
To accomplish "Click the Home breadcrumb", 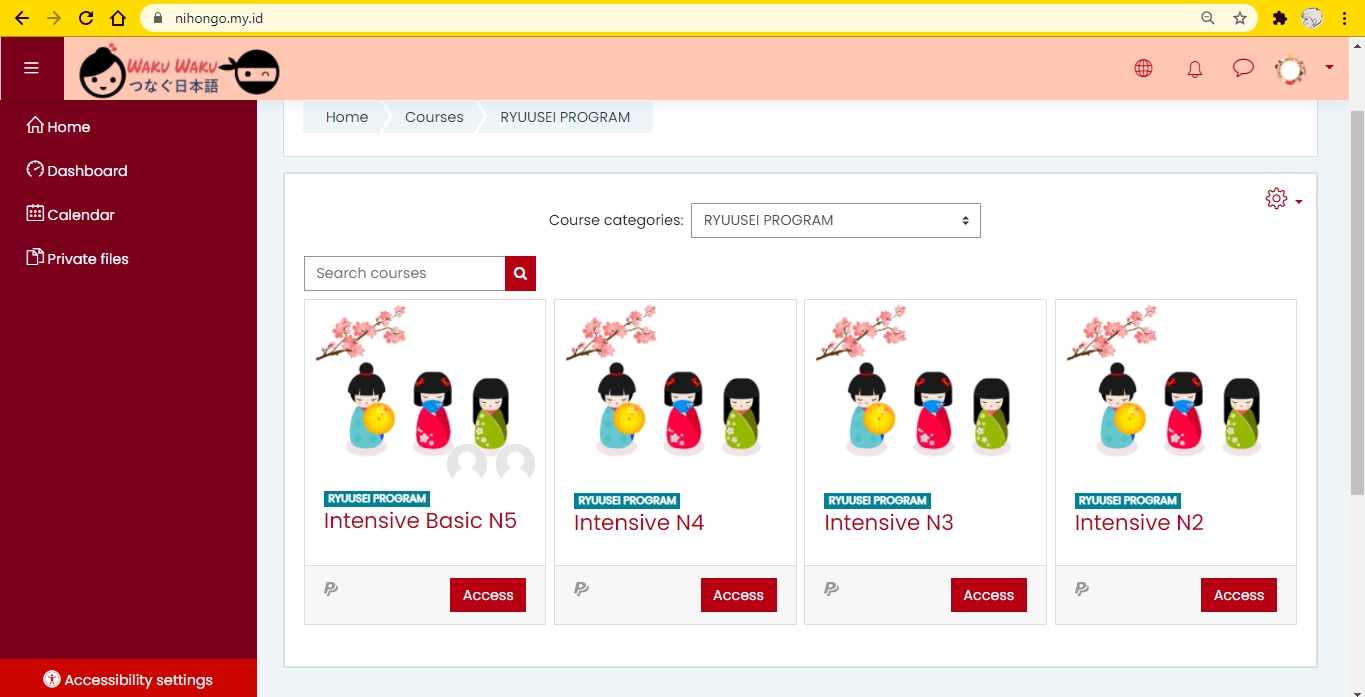I will click(x=347, y=117).
